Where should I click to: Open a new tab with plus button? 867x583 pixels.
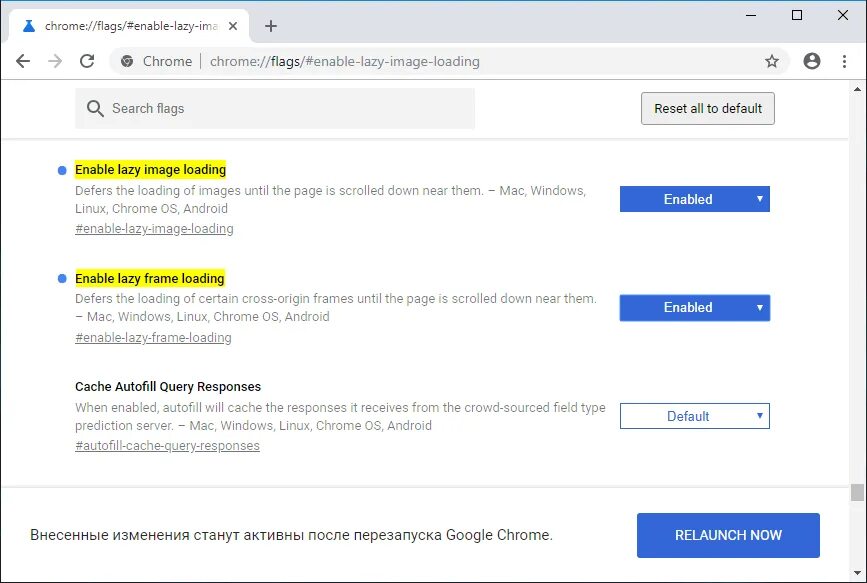(x=271, y=26)
